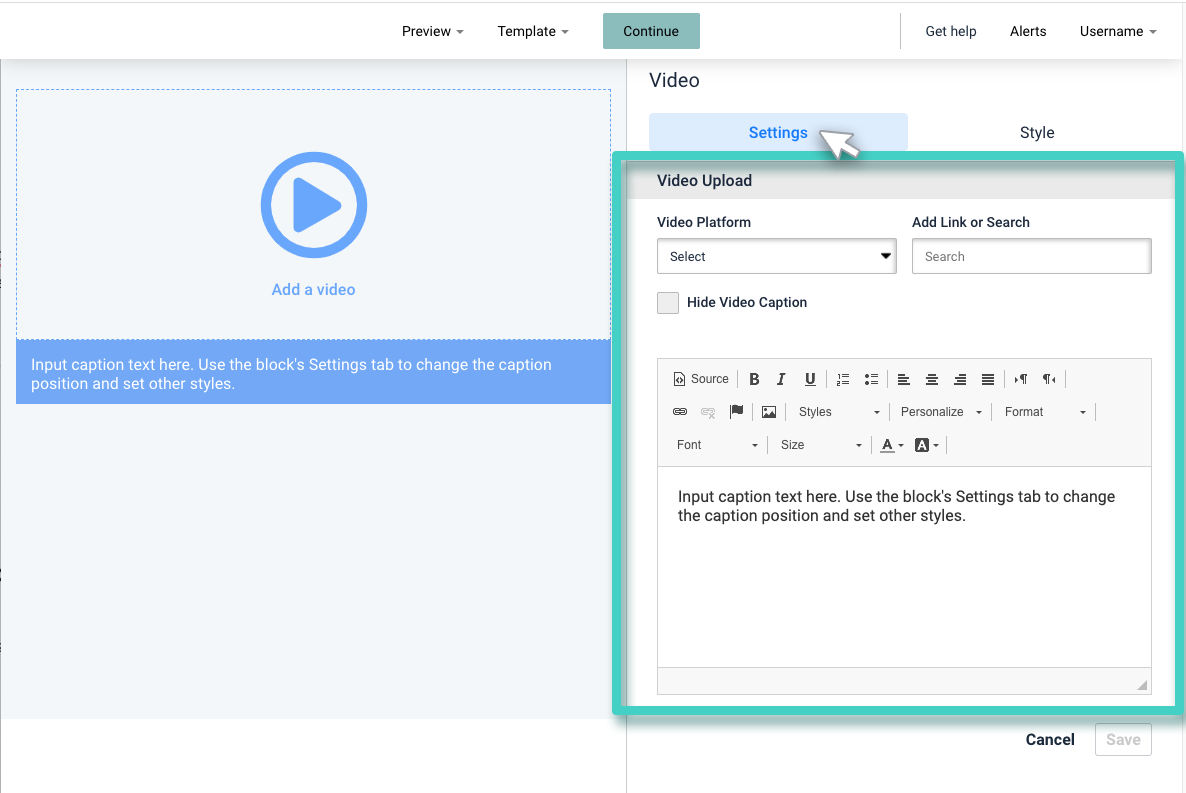Click the play icon to add a video
Viewport: 1186px width, 793px height.
tap(314, 205)
